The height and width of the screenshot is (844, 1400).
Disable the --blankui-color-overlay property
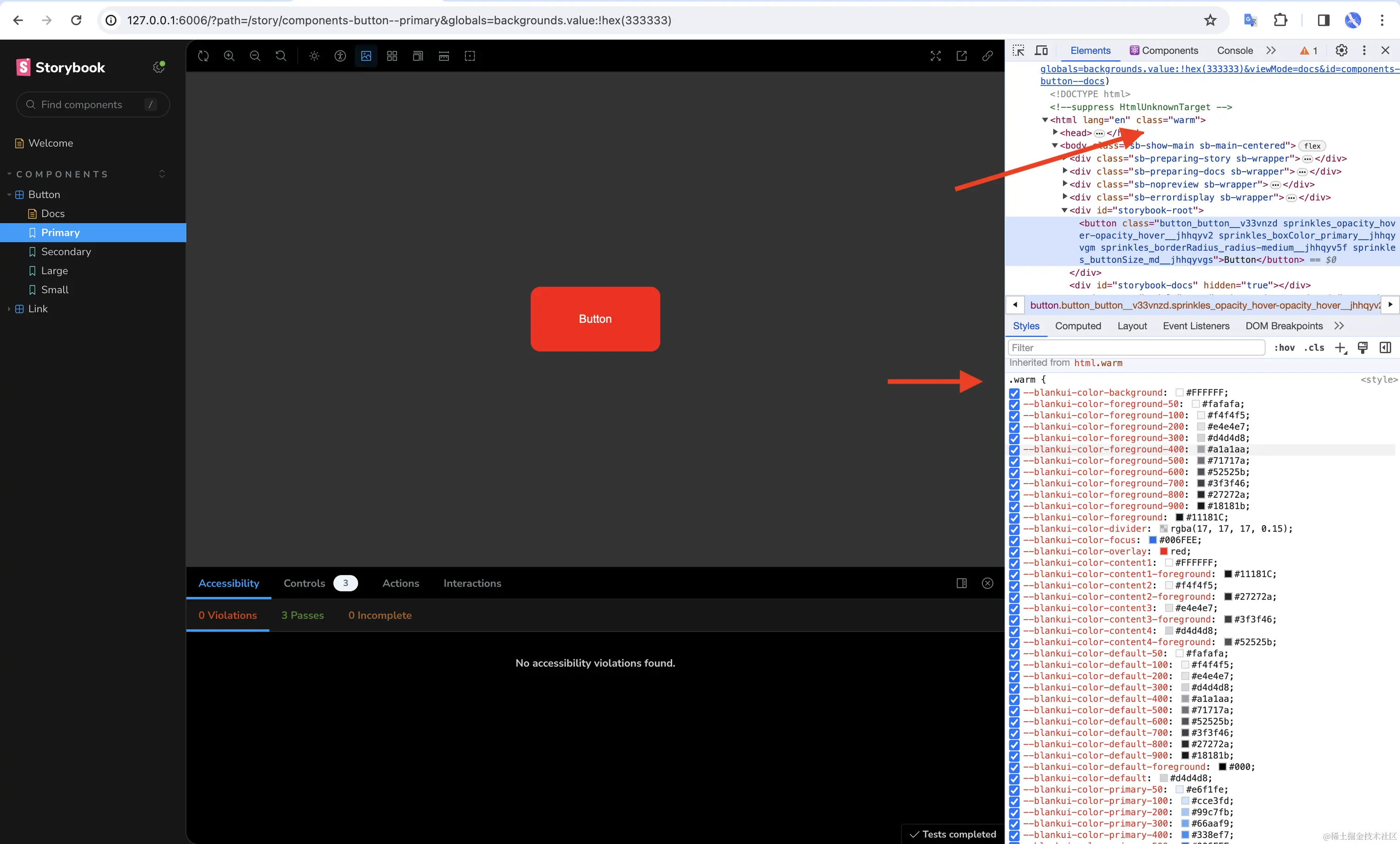pos(1014,552)
